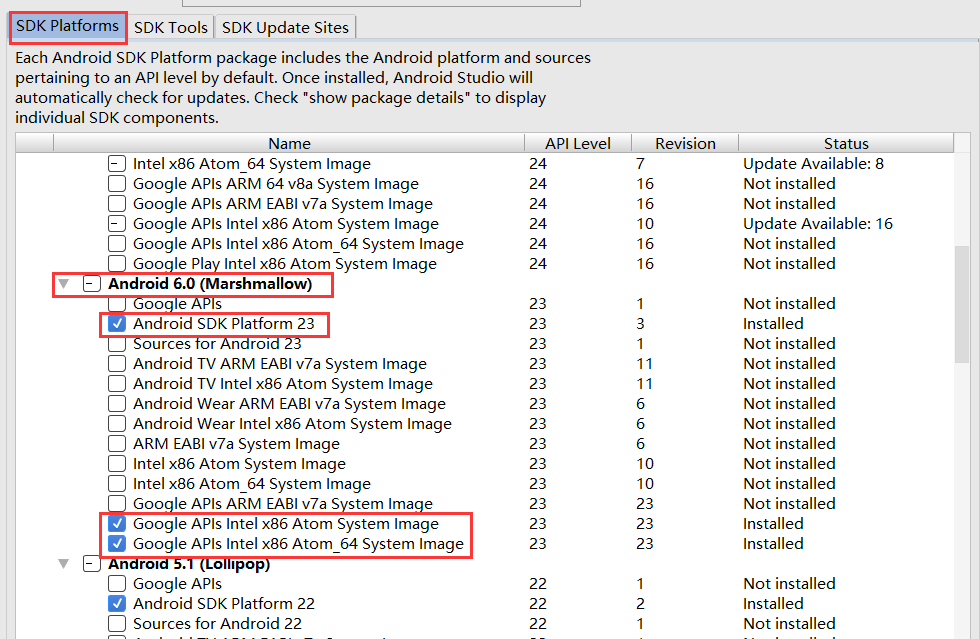Check Android TV Intel x86 Atom System Image
Image resolution: width=980 pixels, height=639 pixels.
[x=117, y=384]
